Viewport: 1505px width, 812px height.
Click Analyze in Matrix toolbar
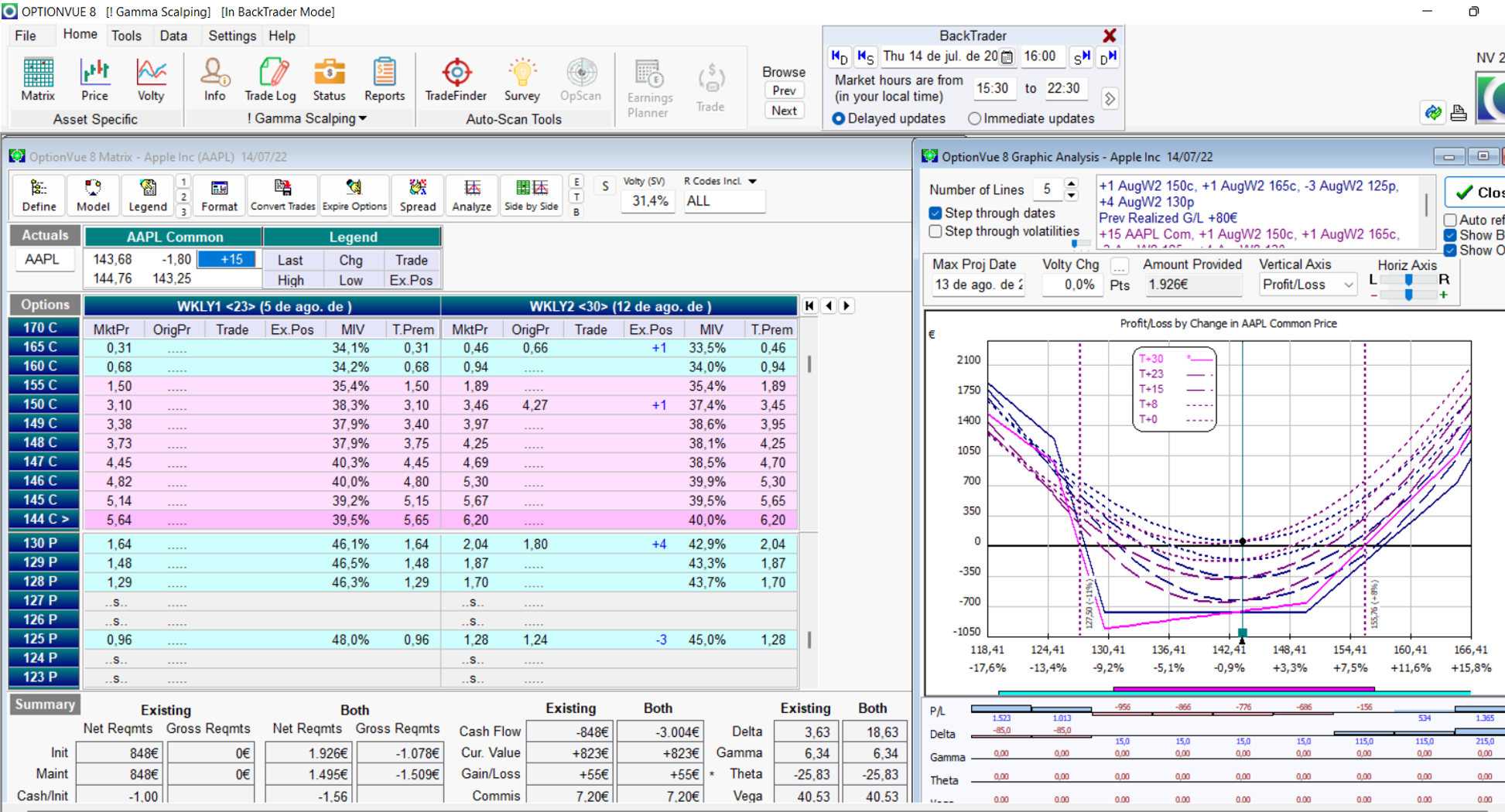pos(472,195)
